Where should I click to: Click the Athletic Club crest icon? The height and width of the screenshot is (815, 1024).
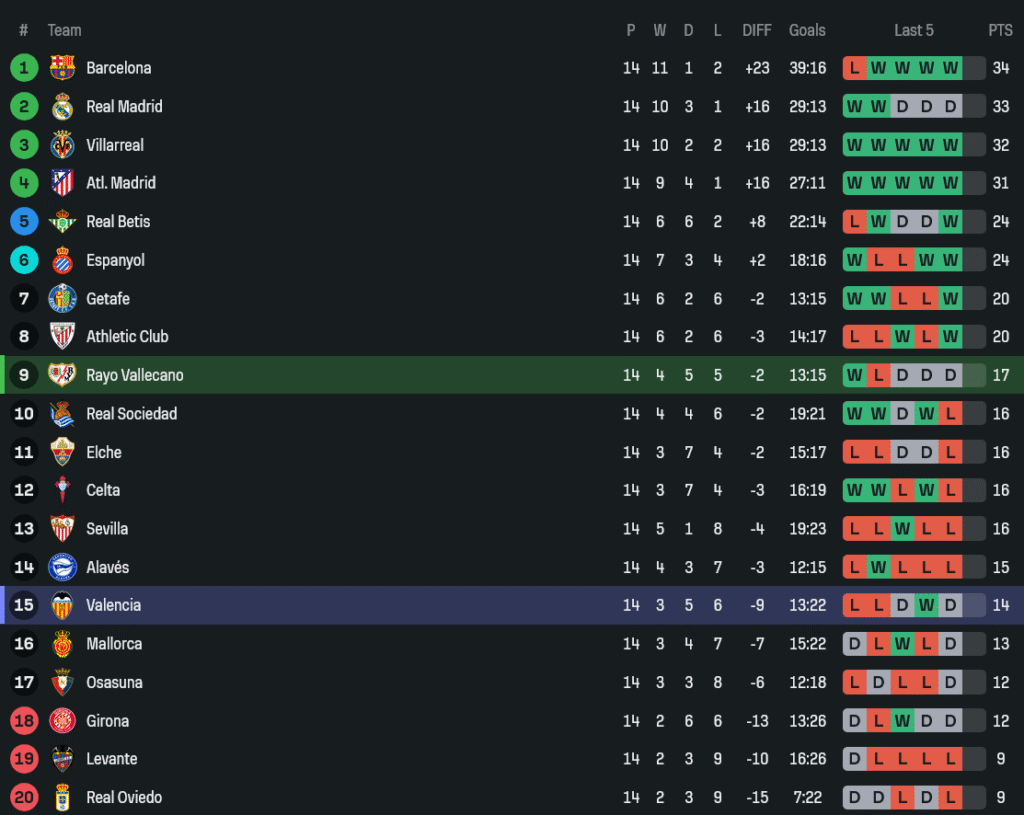click(x=62, y=337)
